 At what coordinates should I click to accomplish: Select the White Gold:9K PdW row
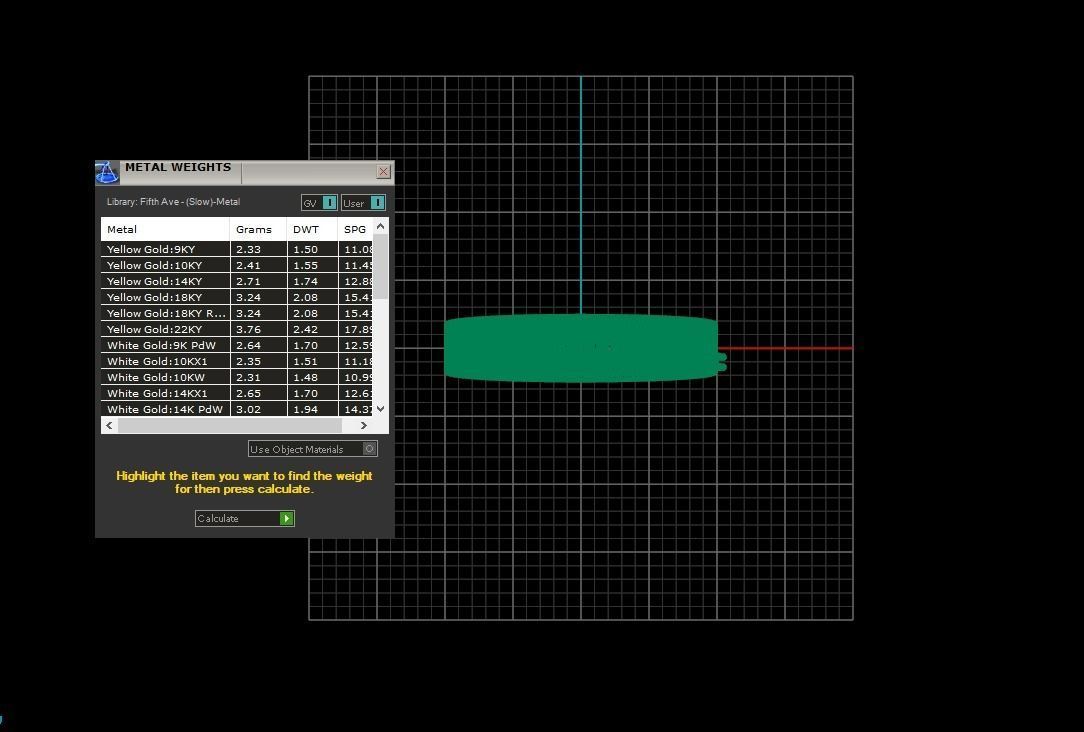[x=236, y=345]
